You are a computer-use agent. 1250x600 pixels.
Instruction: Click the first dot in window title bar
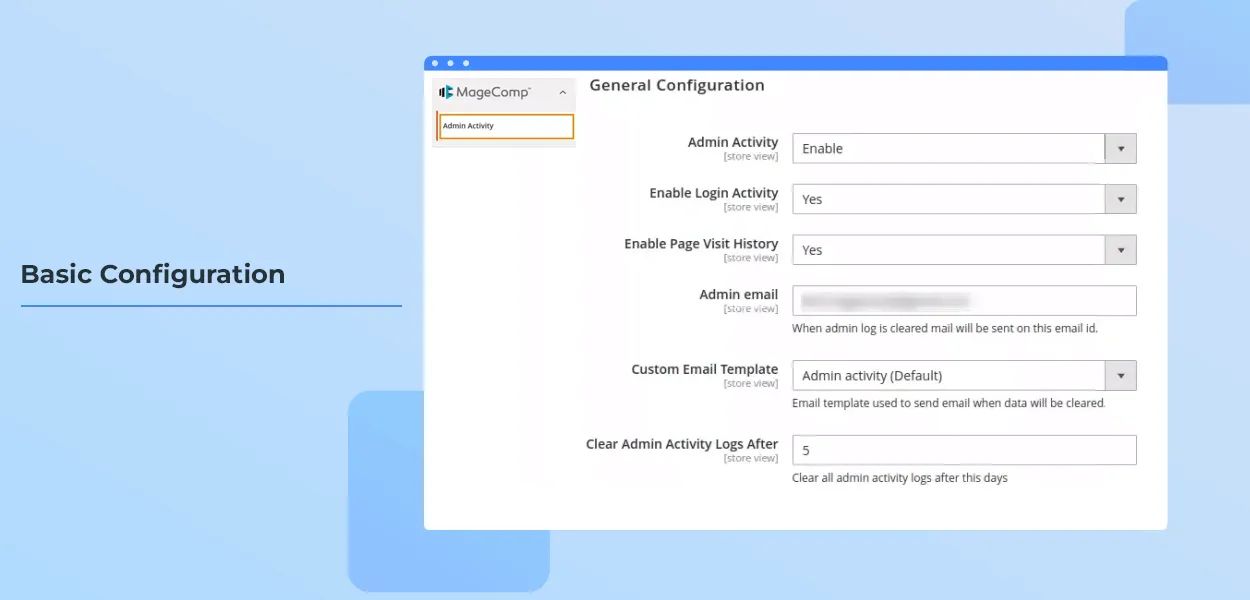point(435,63)
